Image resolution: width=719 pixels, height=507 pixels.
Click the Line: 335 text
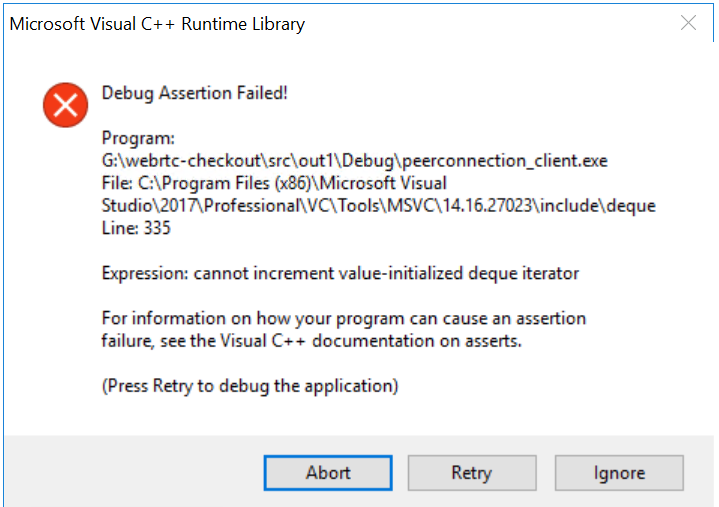(x=136, y=228)
